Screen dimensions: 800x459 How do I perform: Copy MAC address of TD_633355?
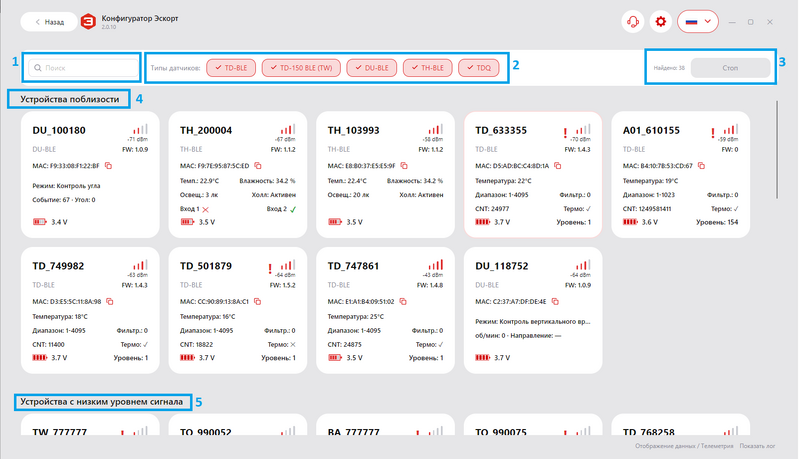coord(558,166)
